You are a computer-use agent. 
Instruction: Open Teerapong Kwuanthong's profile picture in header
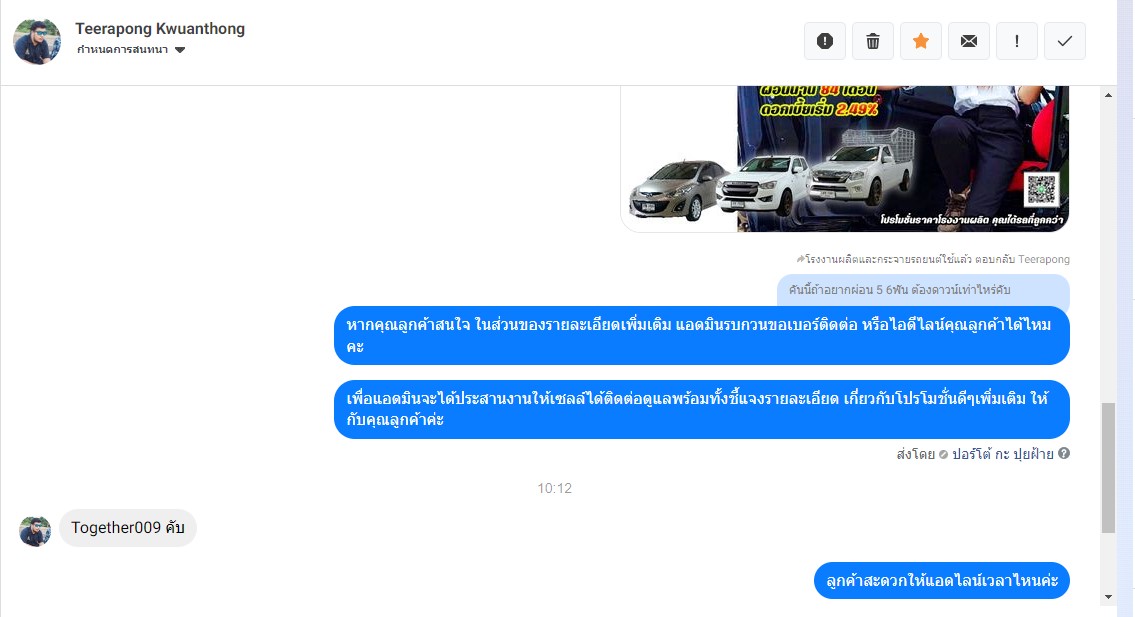click(x=37, y=41)
